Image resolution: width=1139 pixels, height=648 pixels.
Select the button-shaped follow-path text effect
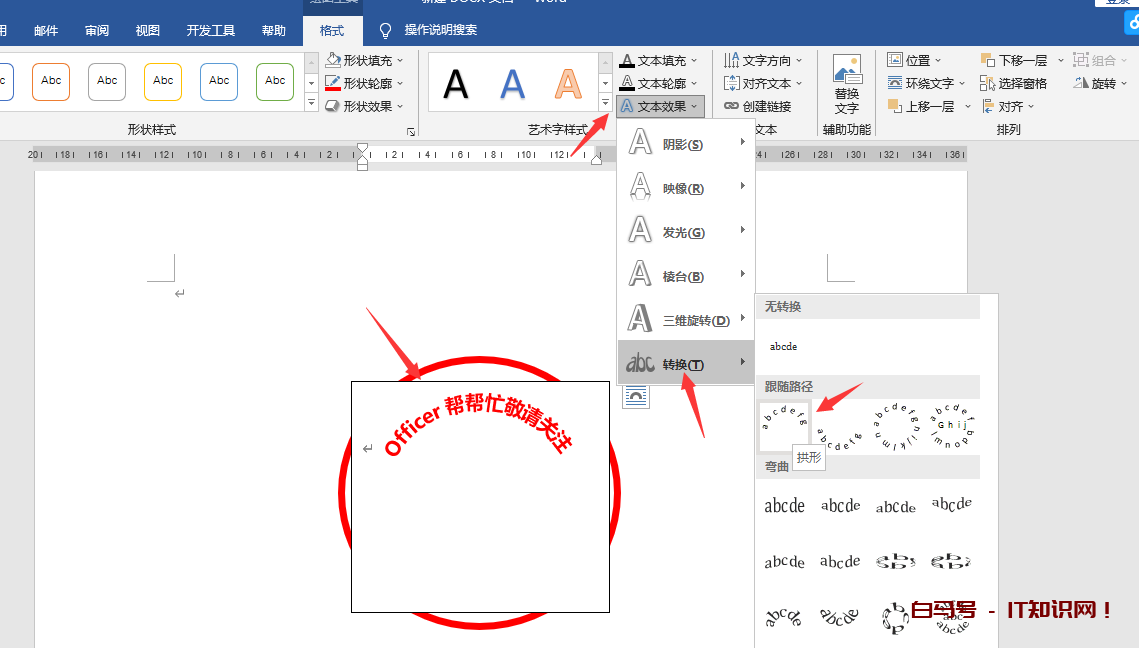click(951, 427)
